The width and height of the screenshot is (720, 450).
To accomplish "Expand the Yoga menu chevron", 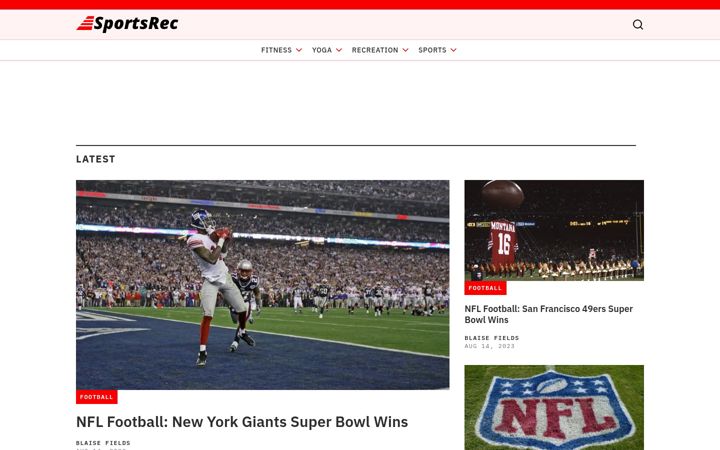I will click(x=339, y=50).
